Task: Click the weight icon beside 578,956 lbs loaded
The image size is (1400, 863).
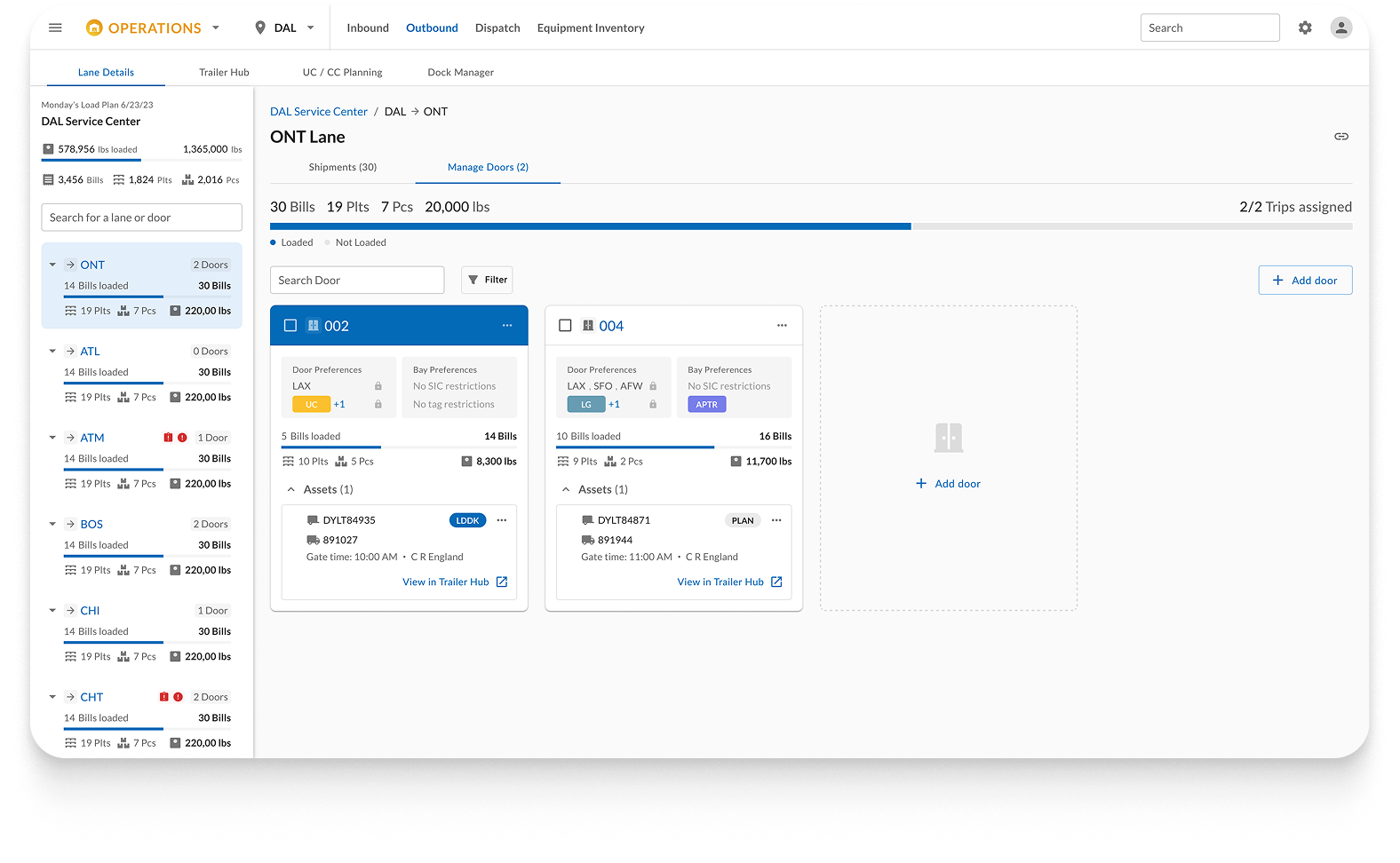Action: pyautogui.click(x=48, y=149)
